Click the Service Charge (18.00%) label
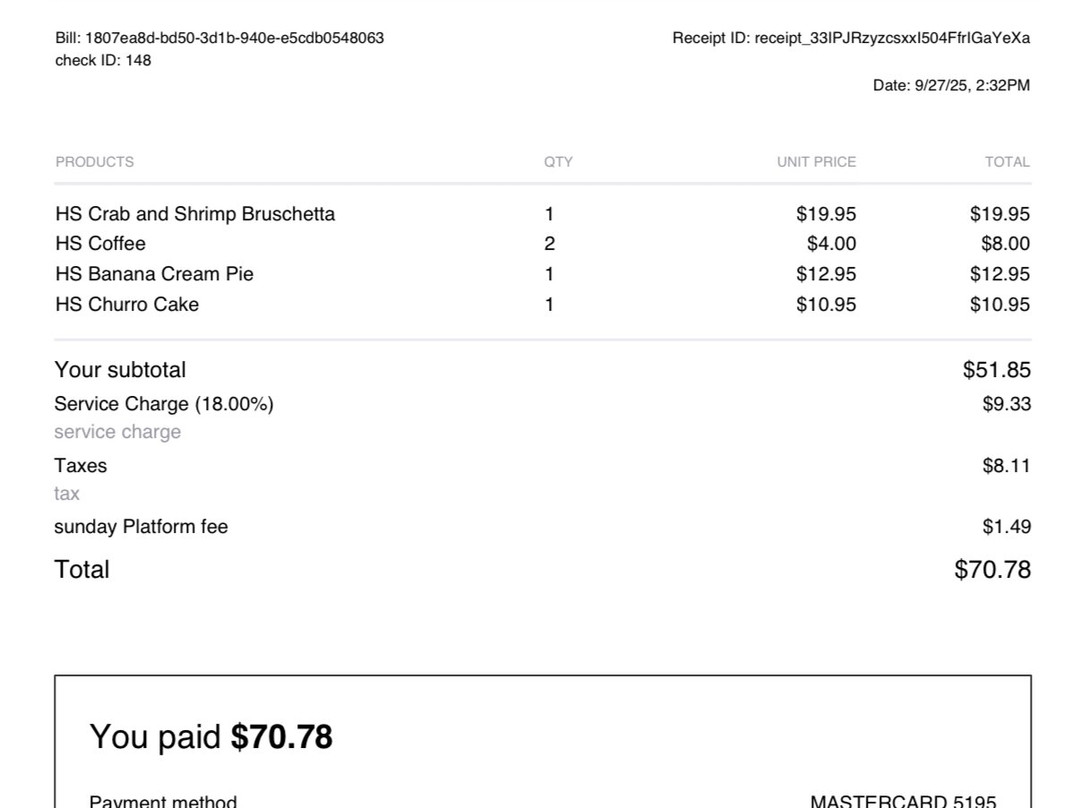Viewport: 1080px width, 808px height. [x=163, y=404]
